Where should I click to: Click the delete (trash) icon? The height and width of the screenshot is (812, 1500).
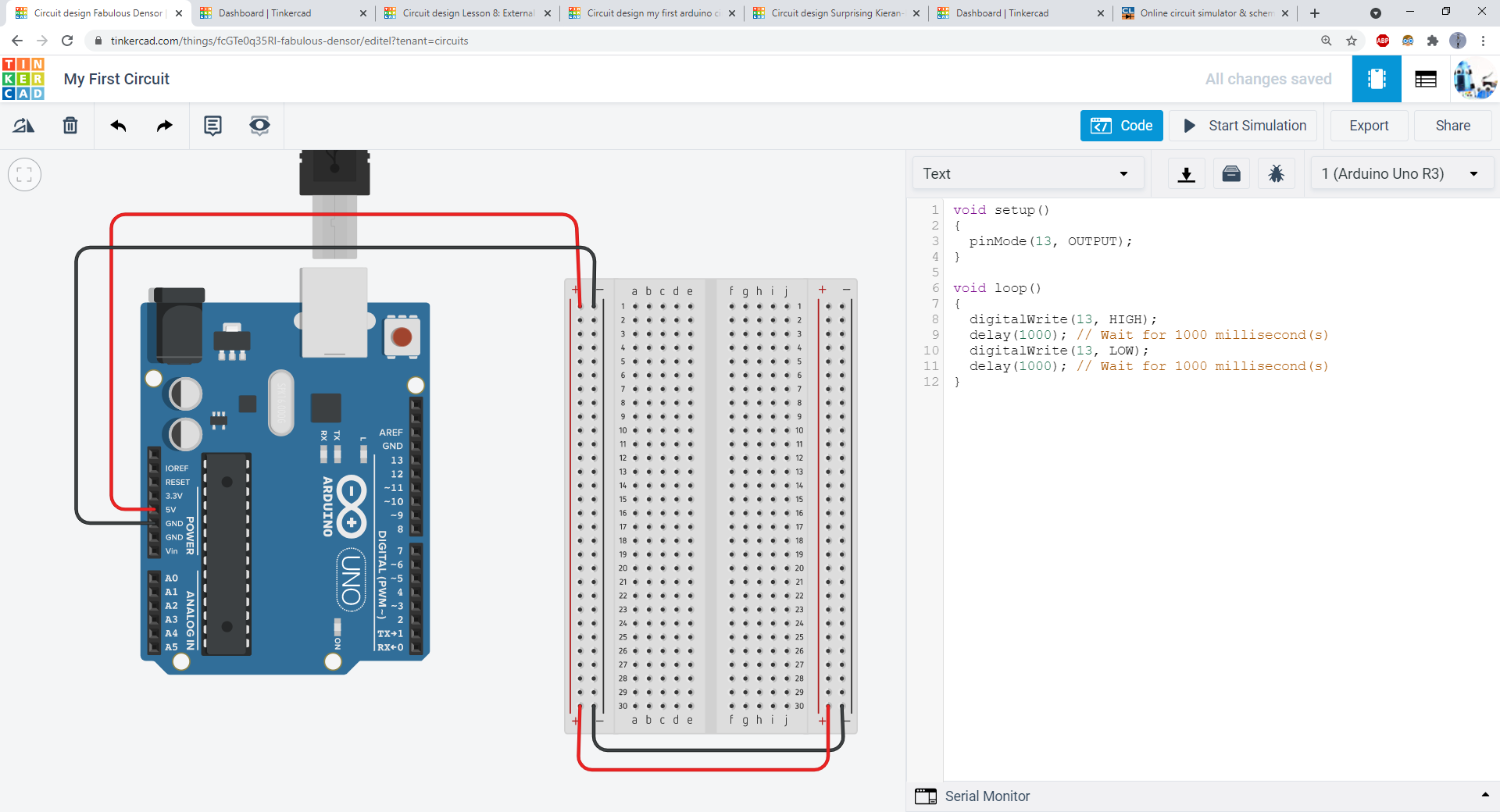coord(70,125)
